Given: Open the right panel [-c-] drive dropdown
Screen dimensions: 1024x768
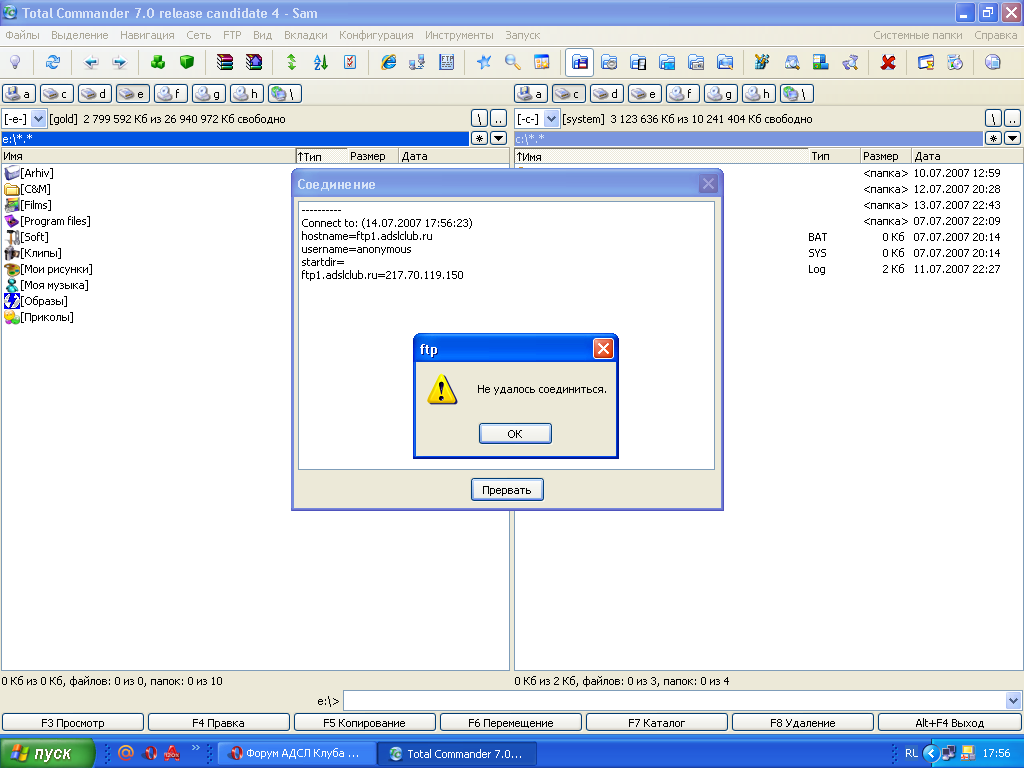Looking at the screenshot, I should [552, 119].
